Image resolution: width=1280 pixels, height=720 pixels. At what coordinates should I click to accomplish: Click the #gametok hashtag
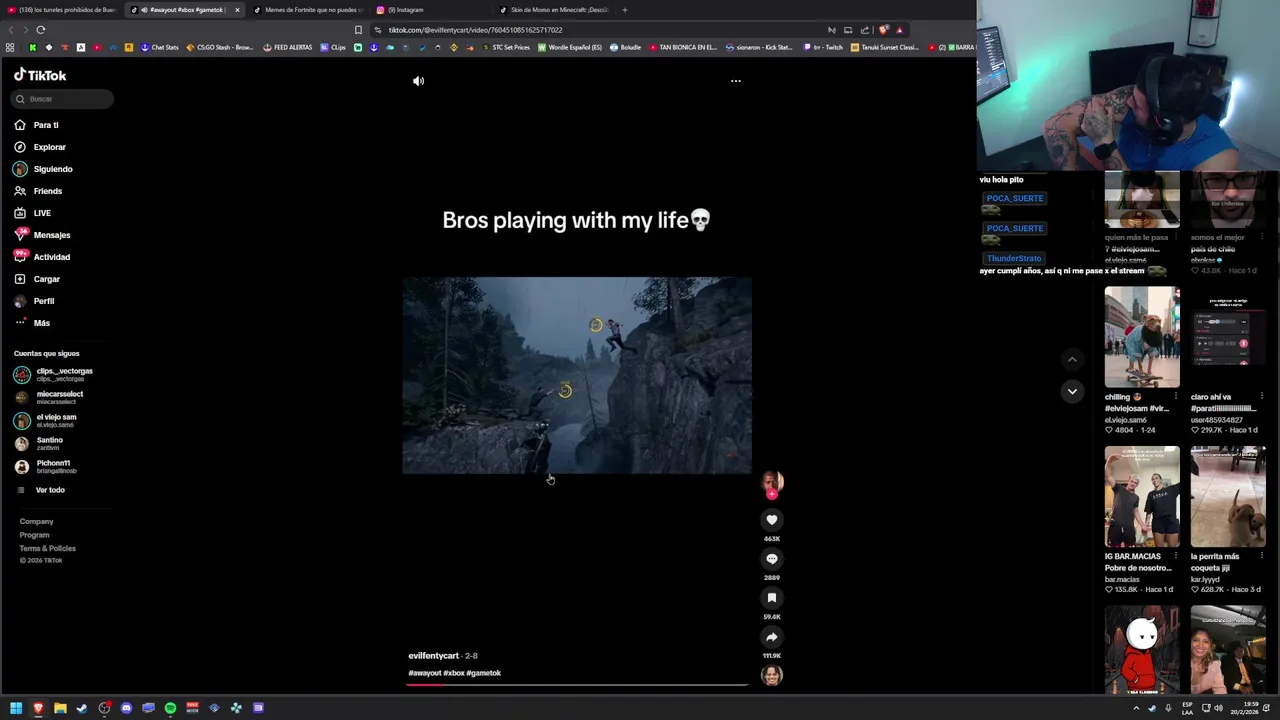484,673
